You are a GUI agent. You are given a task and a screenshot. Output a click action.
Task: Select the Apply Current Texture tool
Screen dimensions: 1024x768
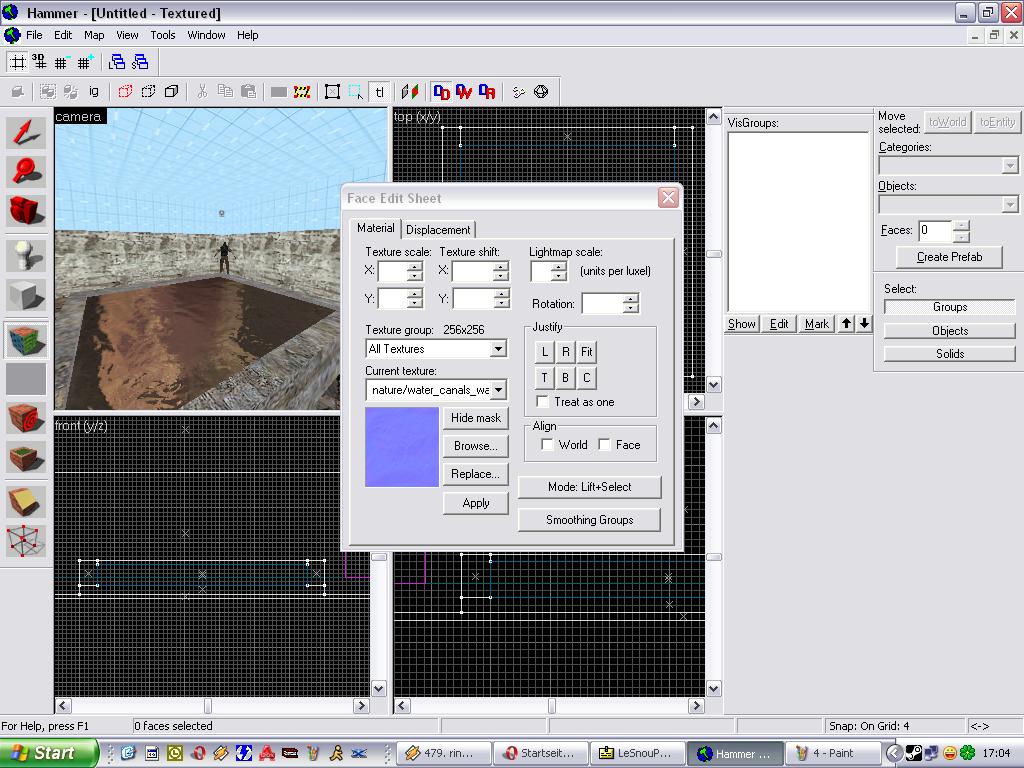[x=26, y=379]
